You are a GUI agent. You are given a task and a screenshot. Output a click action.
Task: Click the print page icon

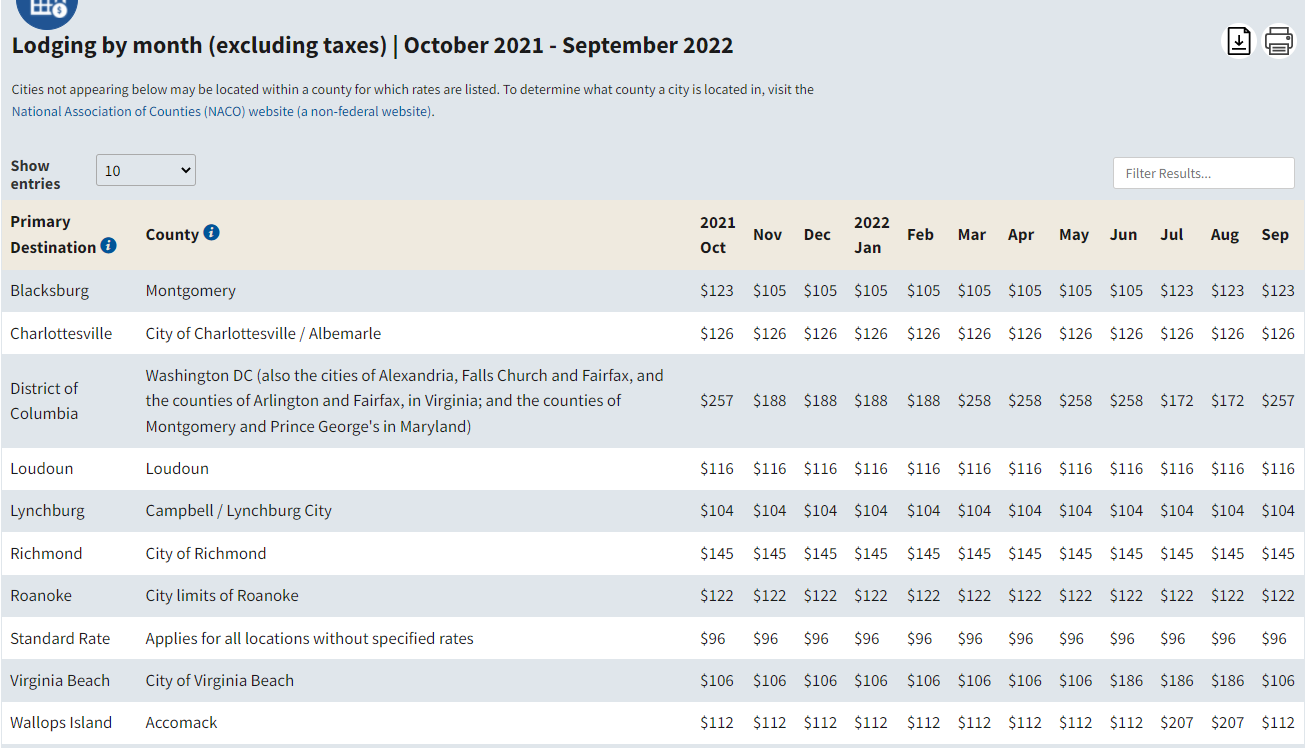coord(1279,41)
